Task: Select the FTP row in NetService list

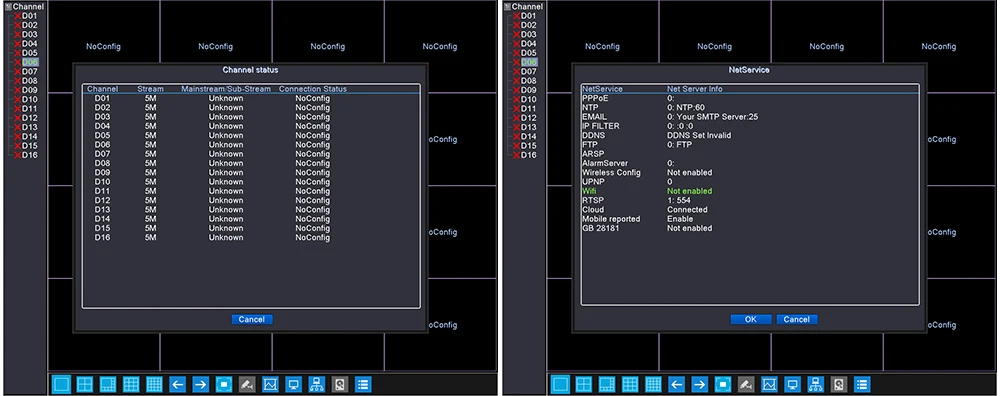Action: 749,145
